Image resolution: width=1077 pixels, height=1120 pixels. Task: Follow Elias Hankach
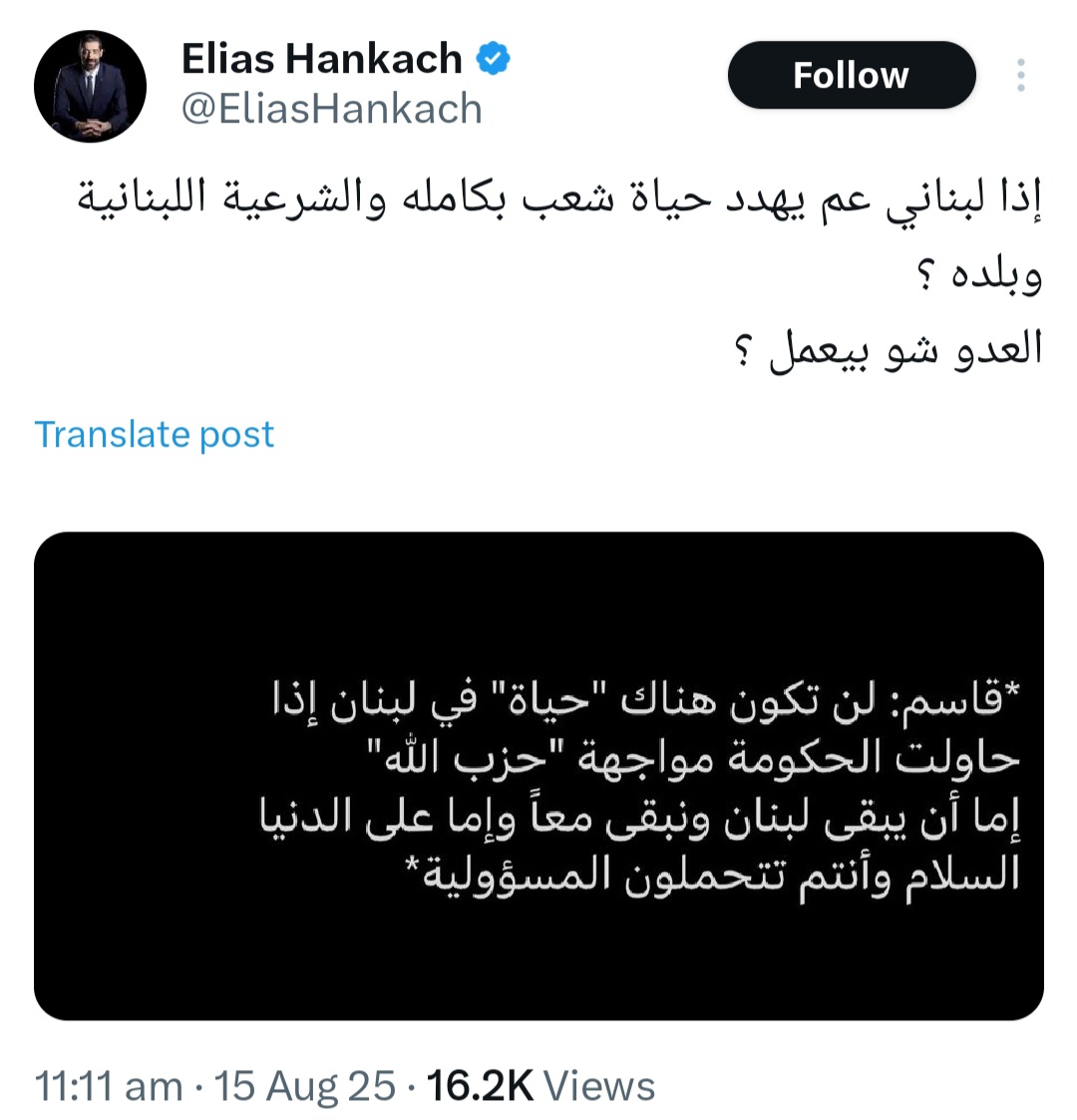click(x=852, y=75)
